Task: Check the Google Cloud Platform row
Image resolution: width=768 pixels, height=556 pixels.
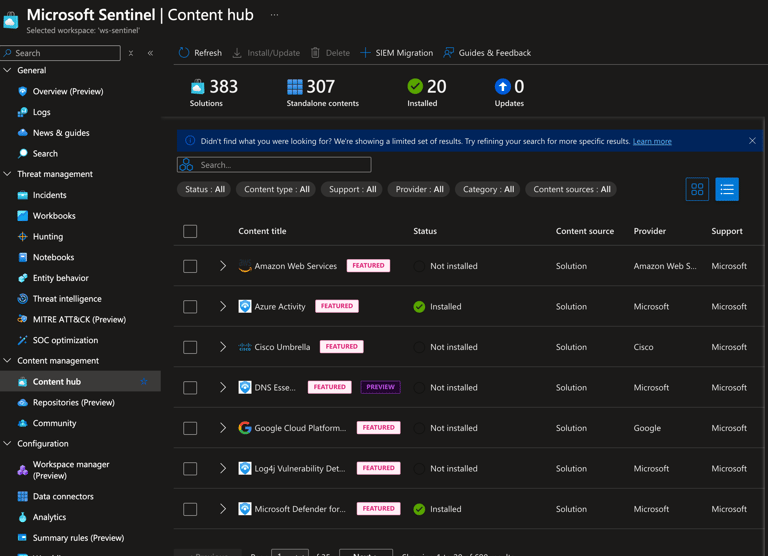Action: pos(190,428)
